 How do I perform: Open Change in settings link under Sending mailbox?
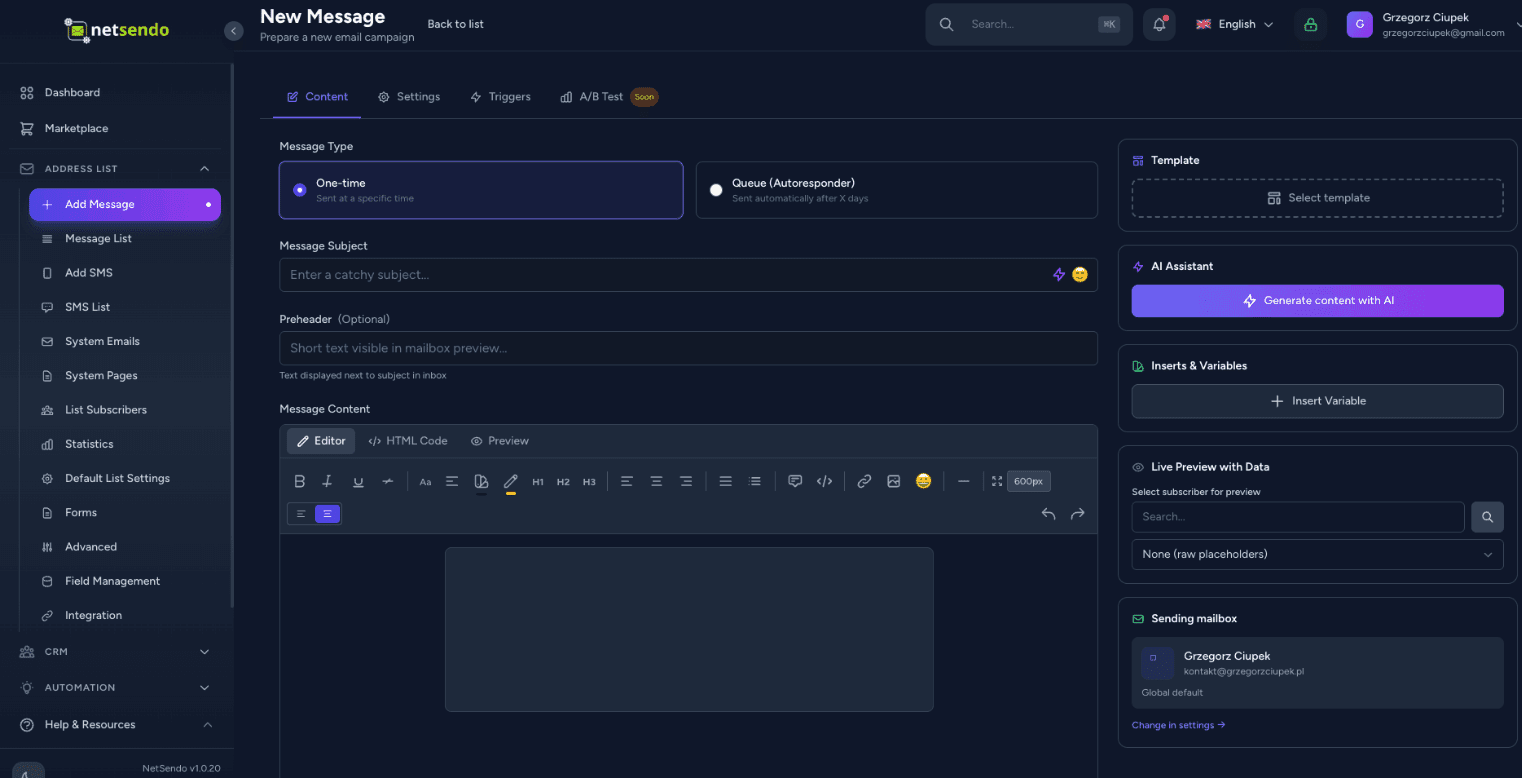click(1178, 724)
